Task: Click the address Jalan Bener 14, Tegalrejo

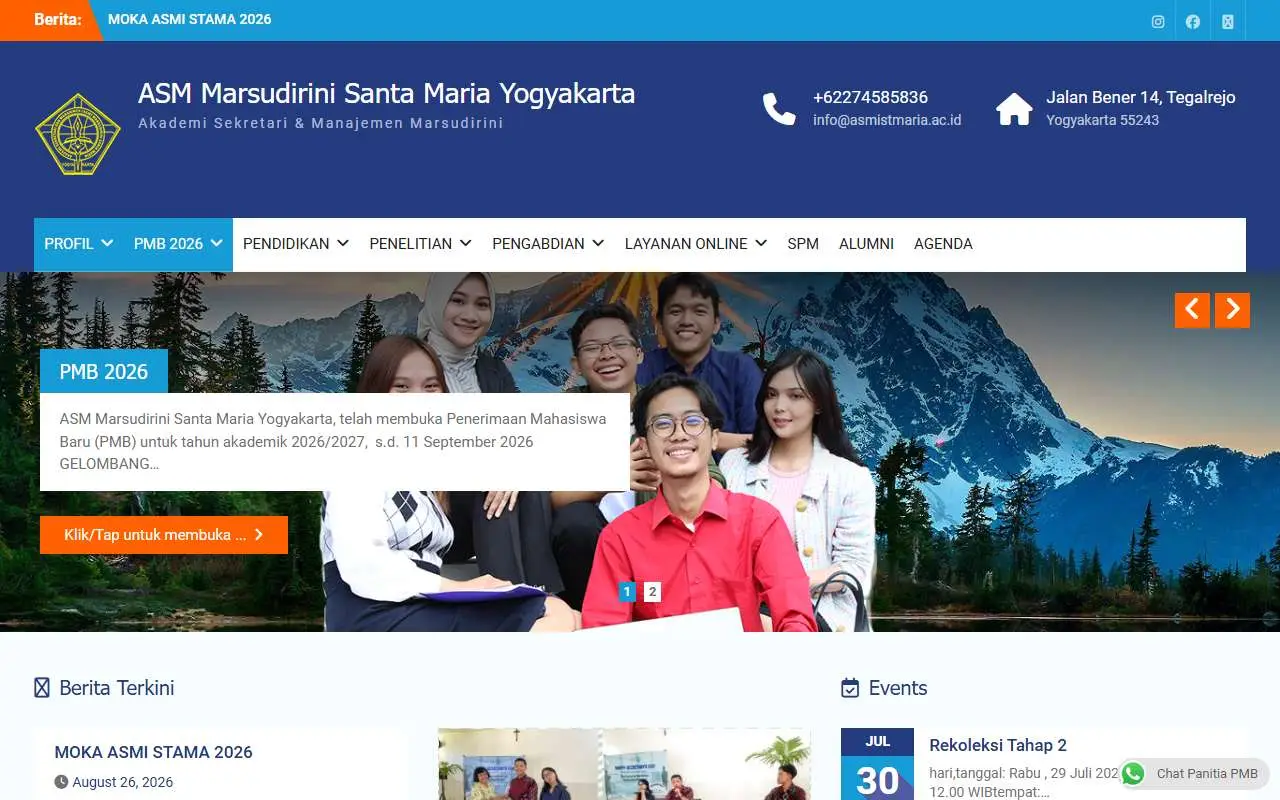Action: point(1141,97)
